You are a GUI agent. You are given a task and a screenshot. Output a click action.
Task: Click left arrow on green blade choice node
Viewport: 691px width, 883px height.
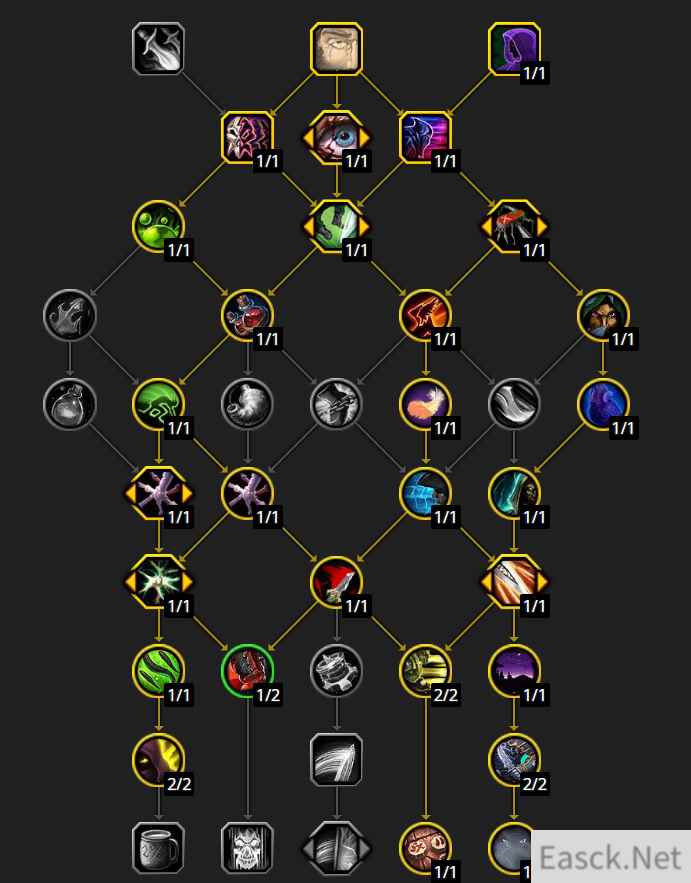tap(307, 226)
